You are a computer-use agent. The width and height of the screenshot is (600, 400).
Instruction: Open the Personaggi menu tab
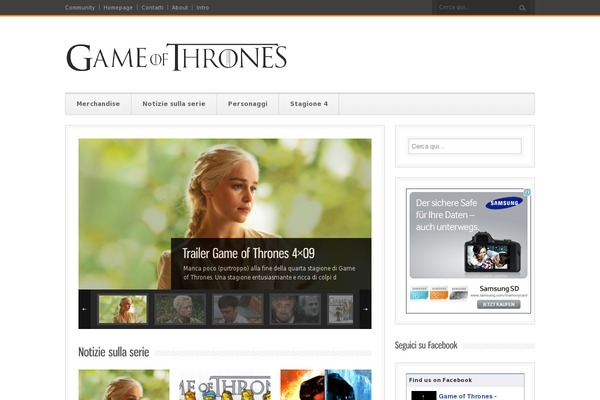(248, 104)
